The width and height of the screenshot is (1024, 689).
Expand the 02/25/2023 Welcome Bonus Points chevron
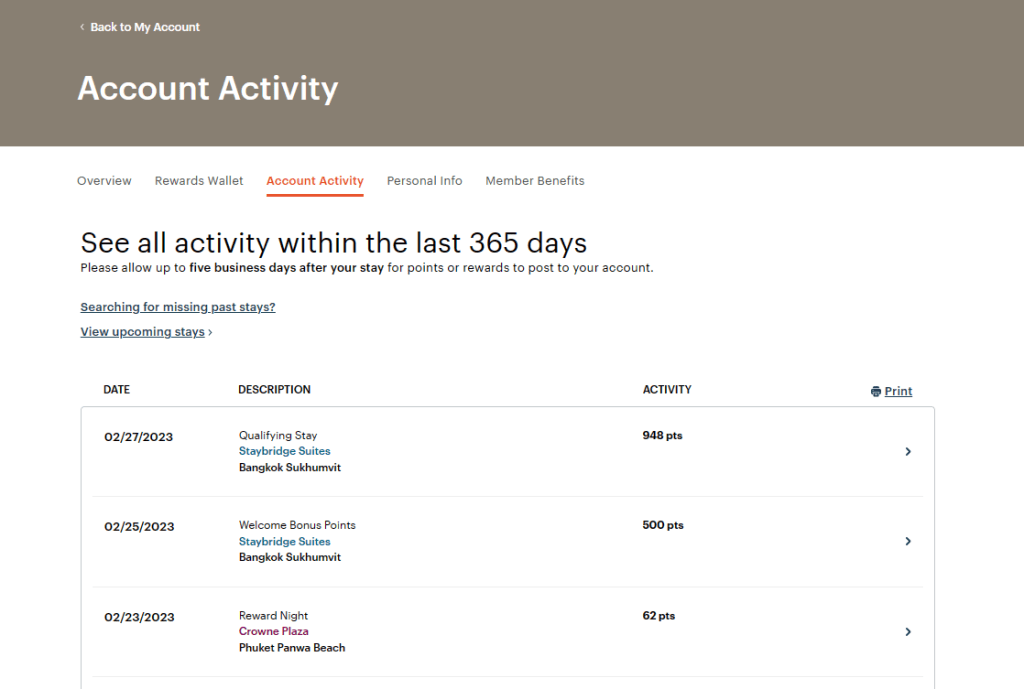point(908,541)
